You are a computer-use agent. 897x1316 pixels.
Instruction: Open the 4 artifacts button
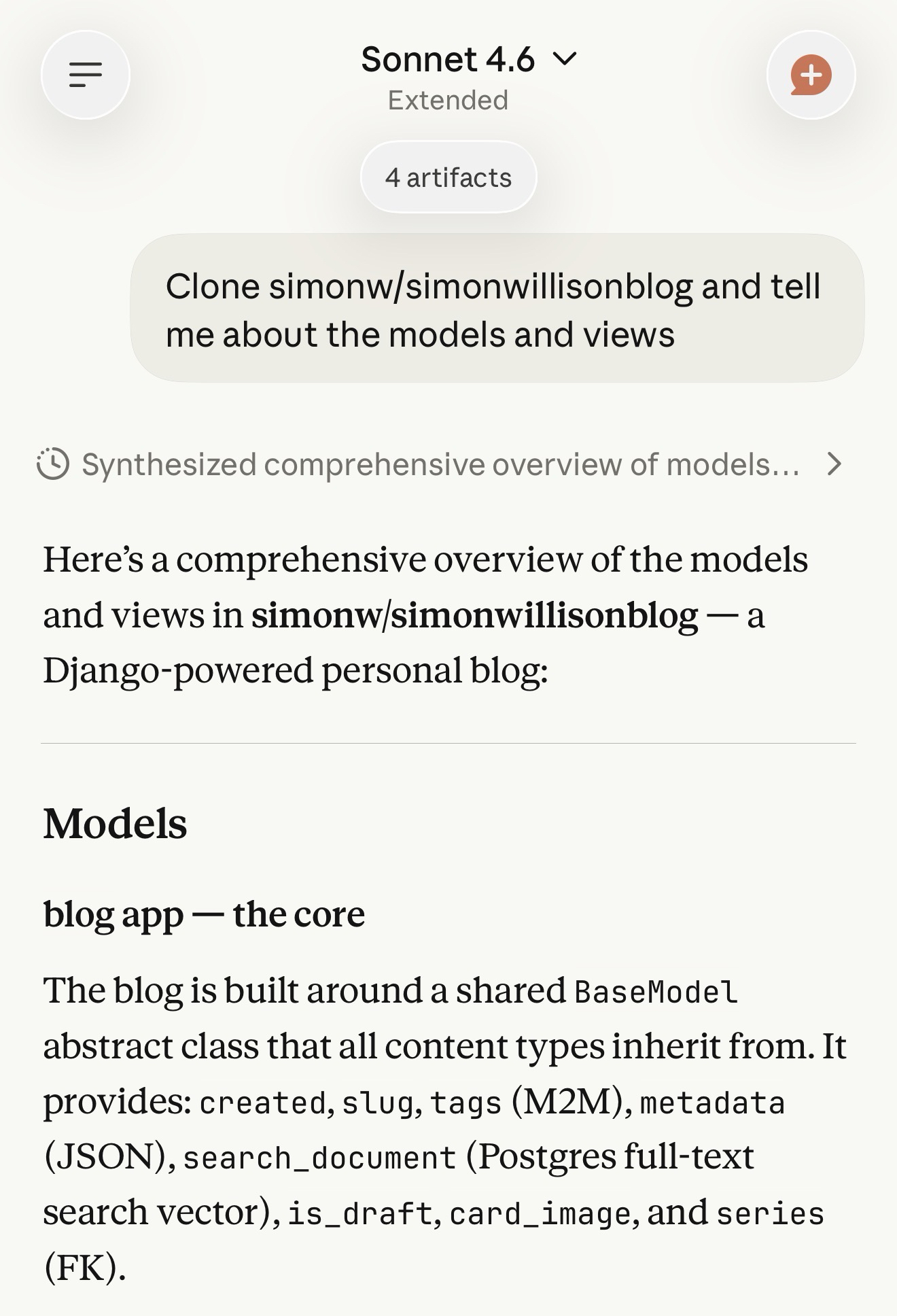tap(448, 177)
